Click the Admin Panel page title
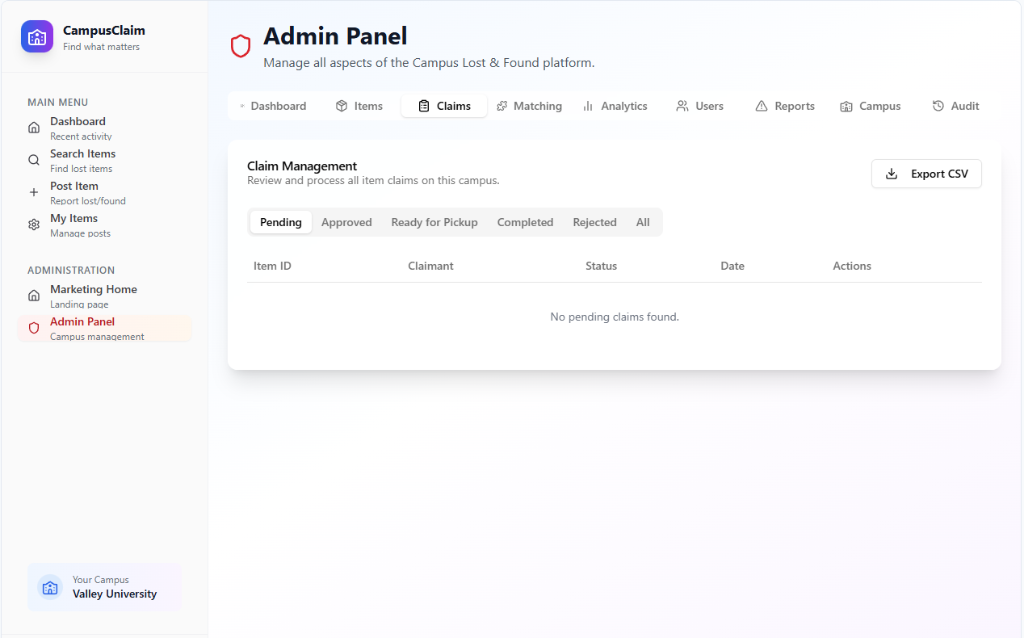1024x638 pixels. [x=335, y=36]
